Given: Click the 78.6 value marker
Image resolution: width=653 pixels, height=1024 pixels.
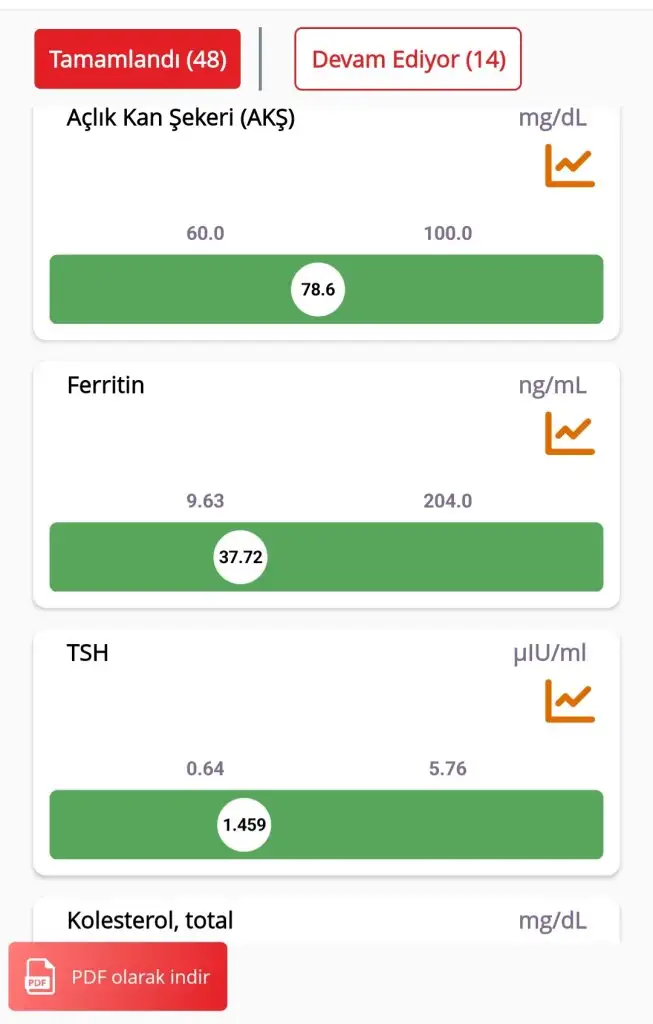Looking at the screenshot, I should pos(318,290).
